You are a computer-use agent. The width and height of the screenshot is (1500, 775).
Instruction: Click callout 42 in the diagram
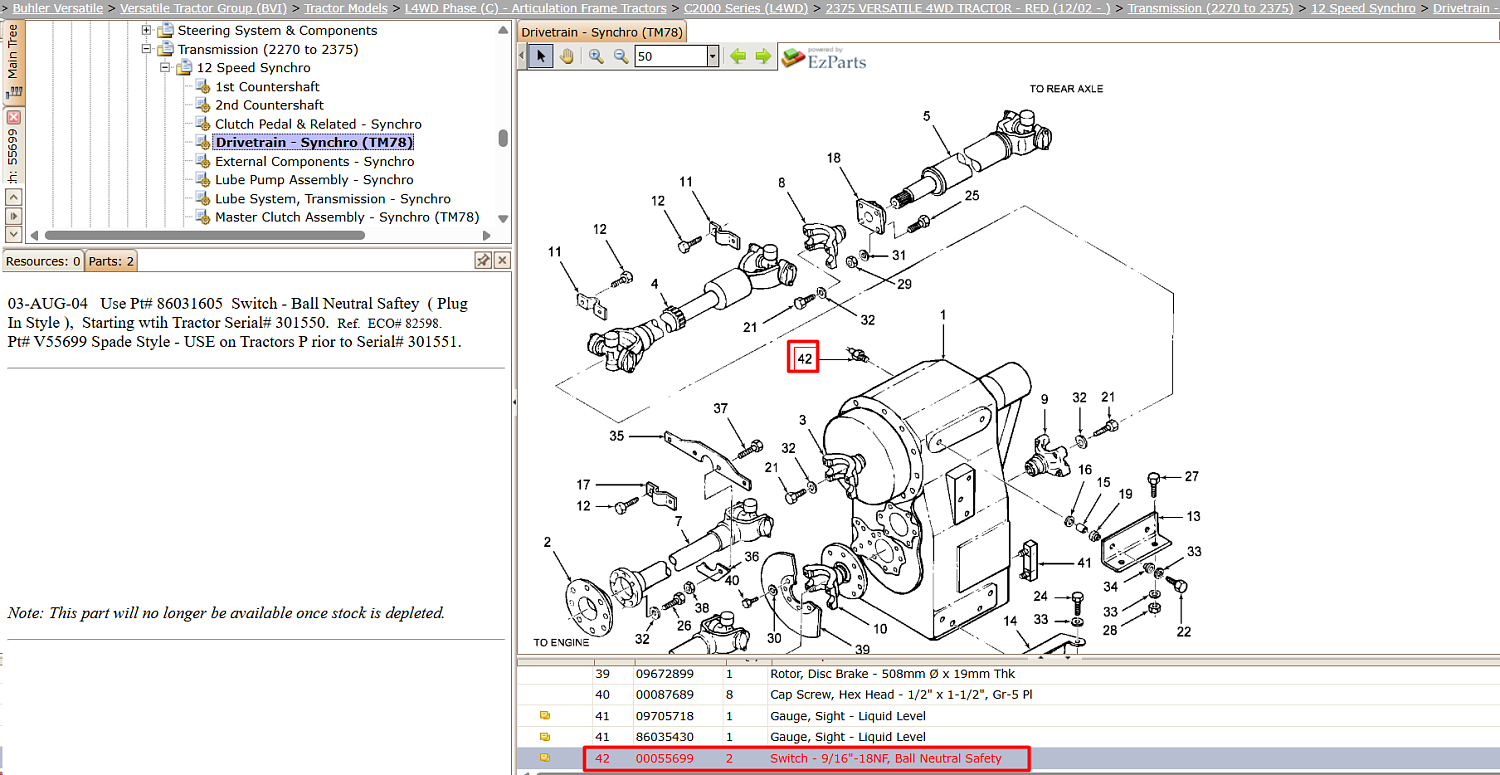[804, 358]
